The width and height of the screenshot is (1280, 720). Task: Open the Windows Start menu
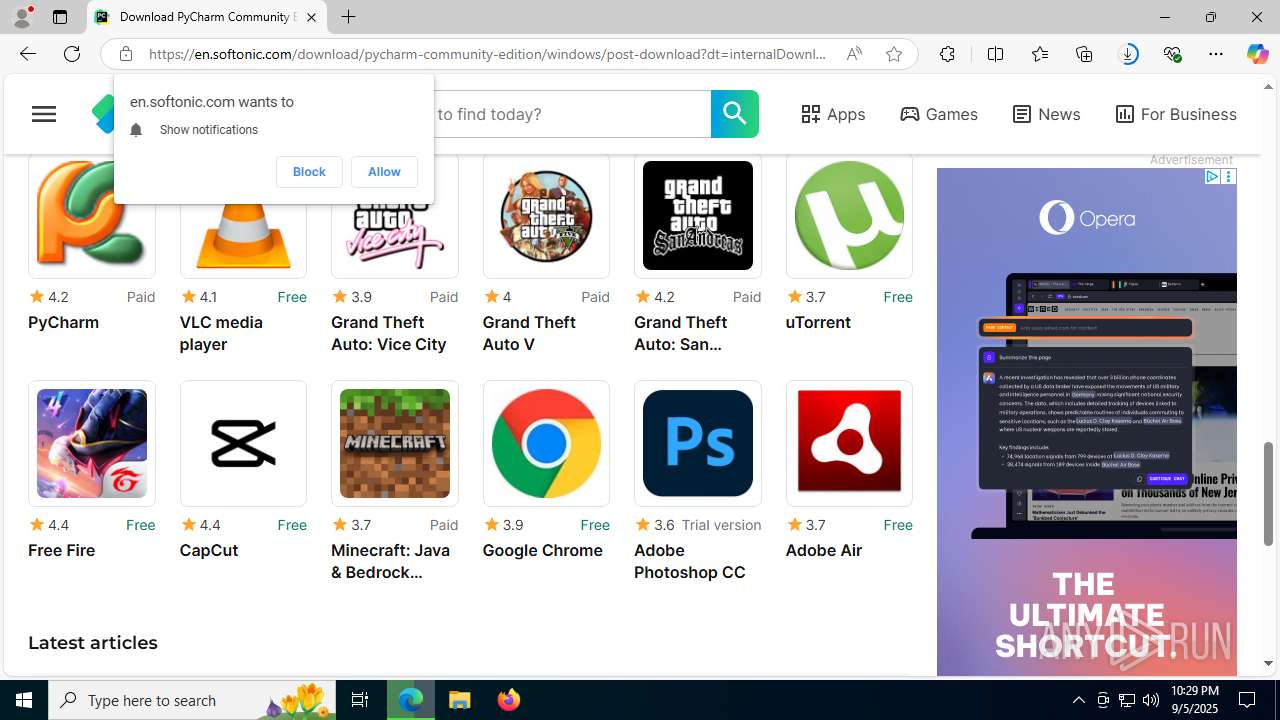tap(24, 700)
